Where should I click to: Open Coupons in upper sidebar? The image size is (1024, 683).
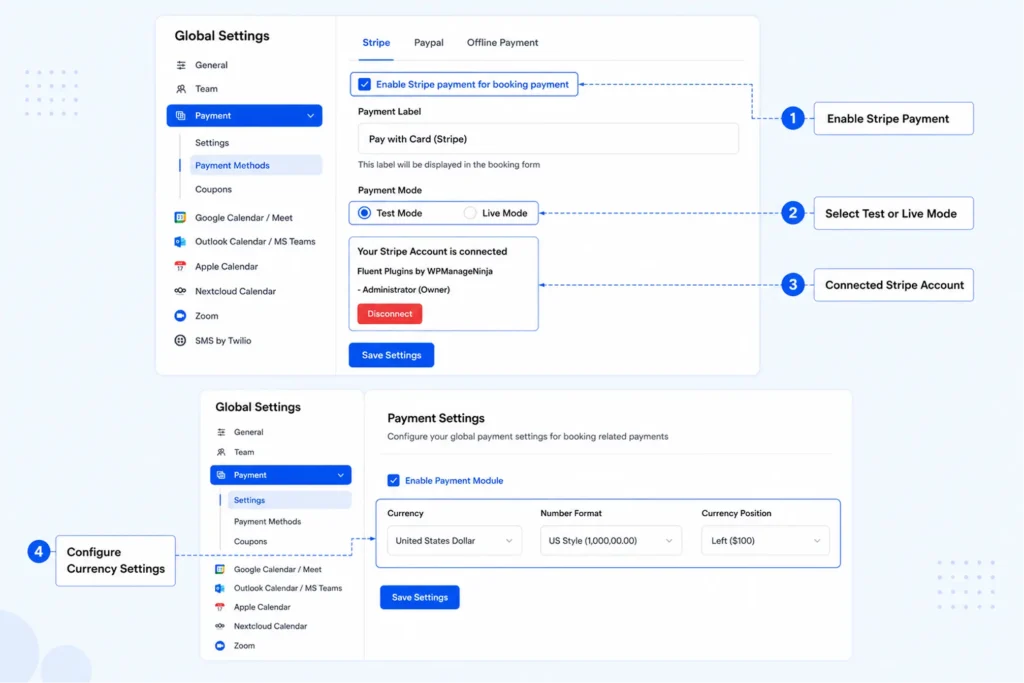click(x=213, y=189)
